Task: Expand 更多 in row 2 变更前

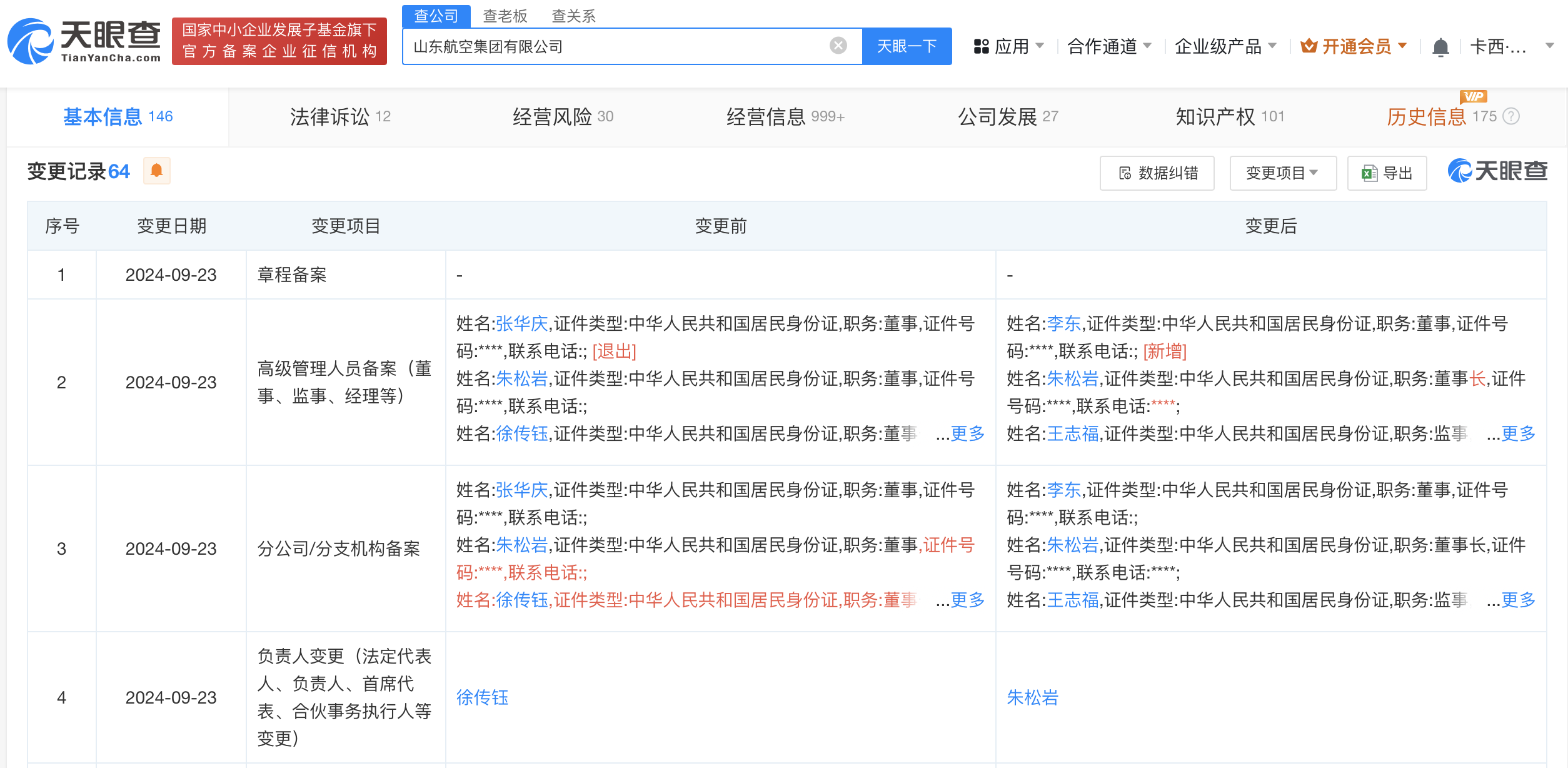Action: 967,434
